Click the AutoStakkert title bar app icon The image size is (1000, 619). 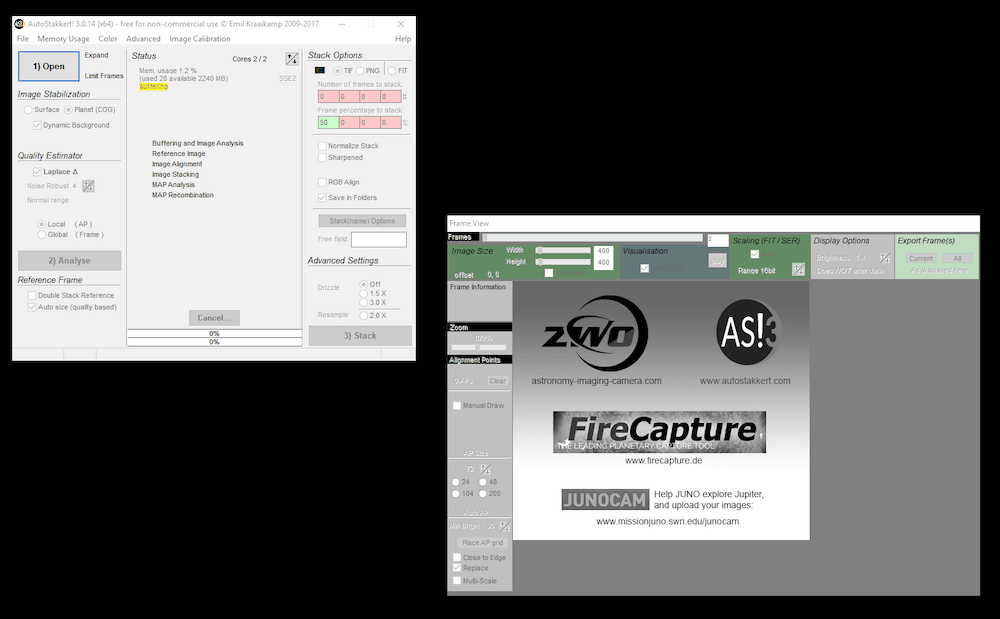click(19, 24)
